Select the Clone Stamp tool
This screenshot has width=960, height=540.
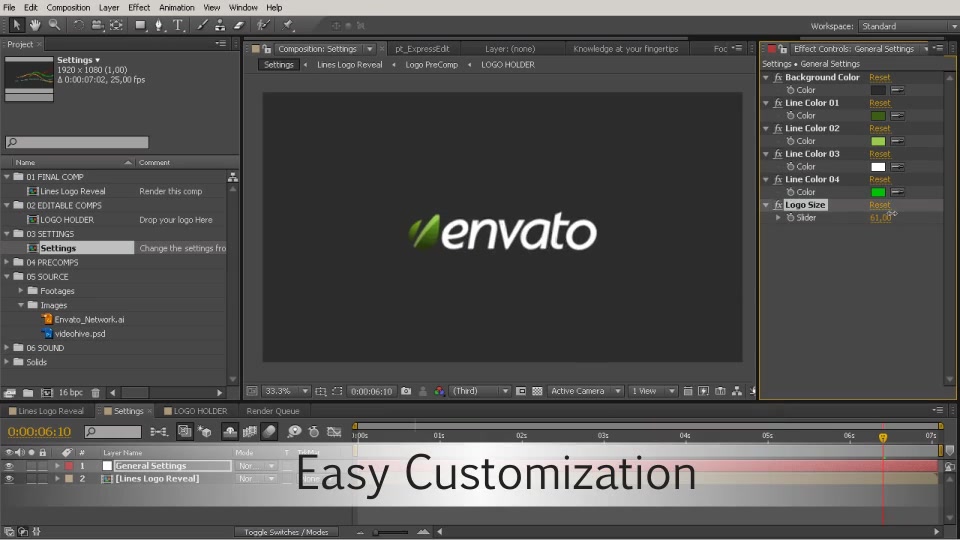220,25
